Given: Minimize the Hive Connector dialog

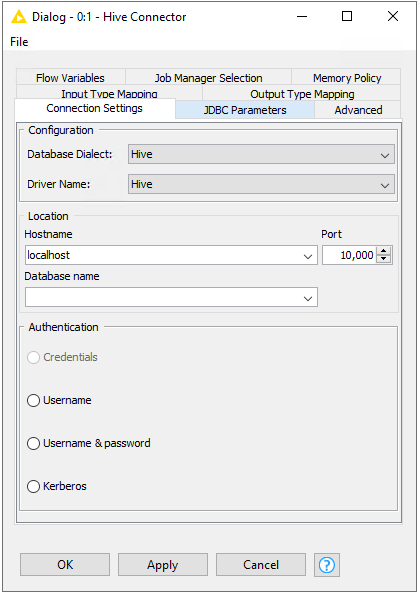Looking at the screenshot, I should [x=302, y=17].
